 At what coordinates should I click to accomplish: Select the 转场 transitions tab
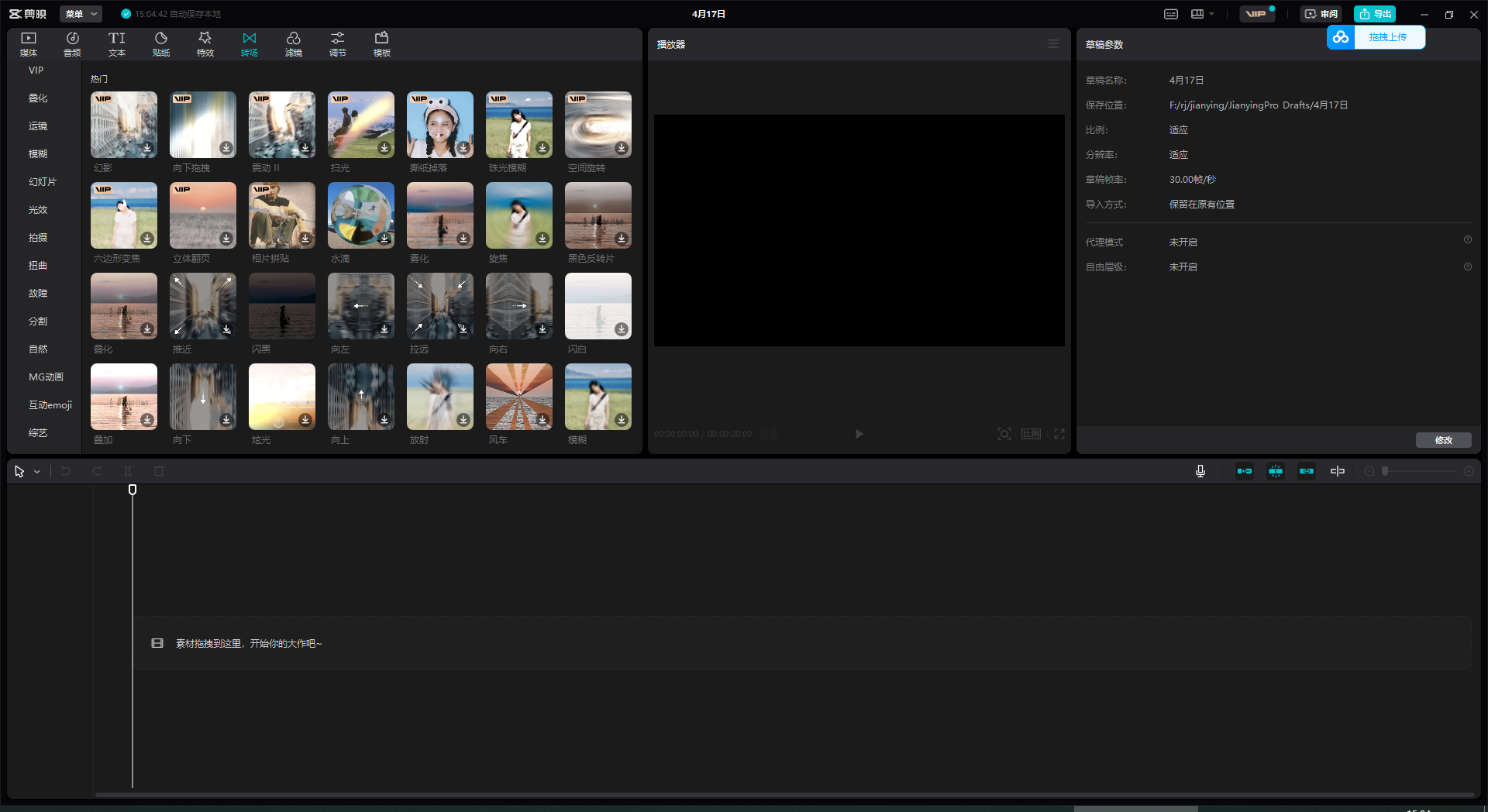(250, 44)
